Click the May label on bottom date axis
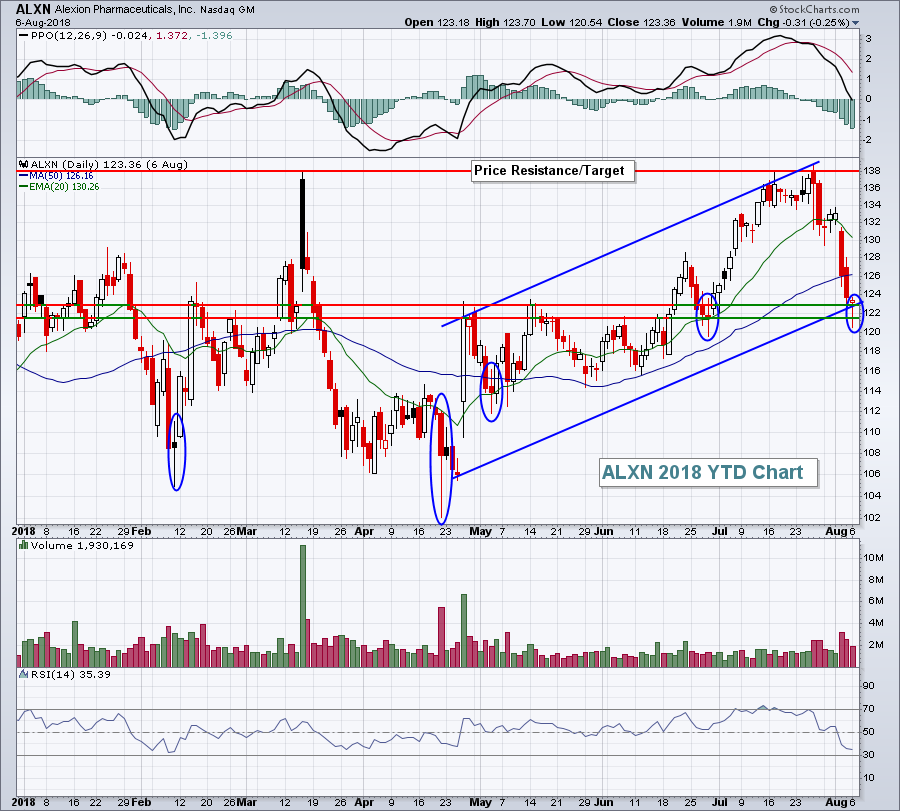This screenshot has width=900, height=811. coord(480,802)
